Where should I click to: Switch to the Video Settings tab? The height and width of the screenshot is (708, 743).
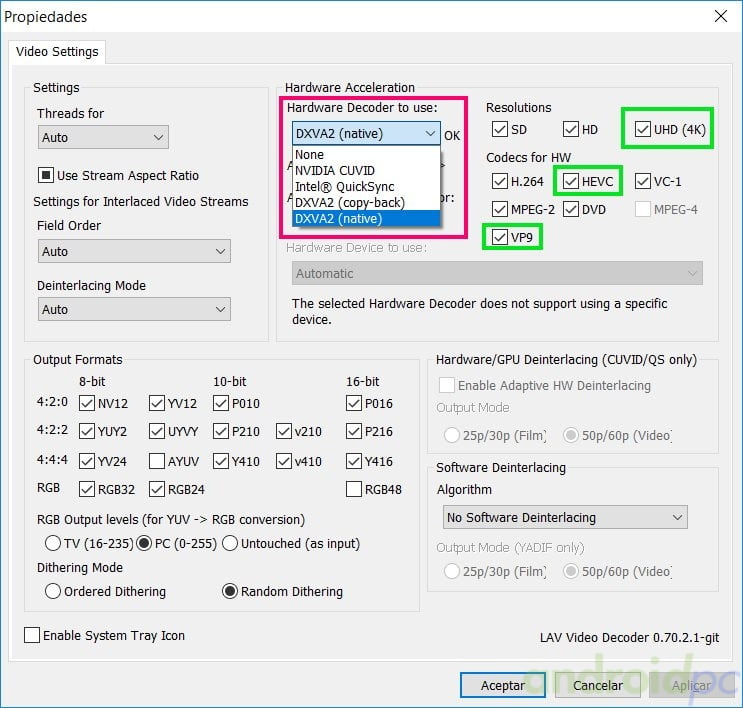[x=57, y=52]
